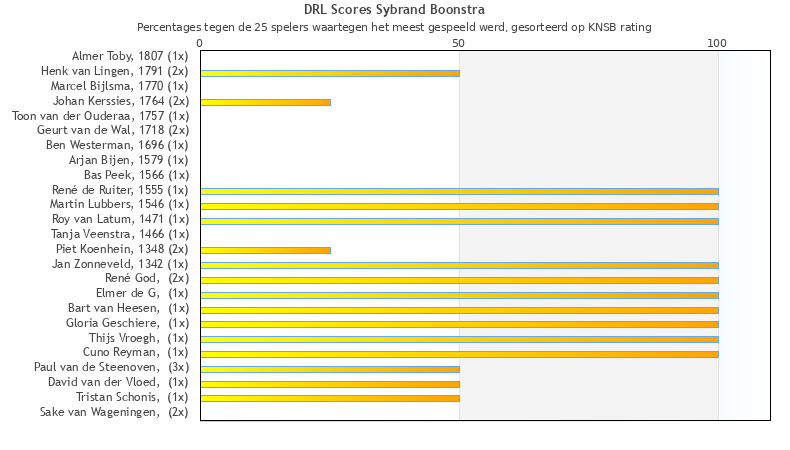
Task: Click the Cuno Reyman bar
Action: (x=458, y=354)
